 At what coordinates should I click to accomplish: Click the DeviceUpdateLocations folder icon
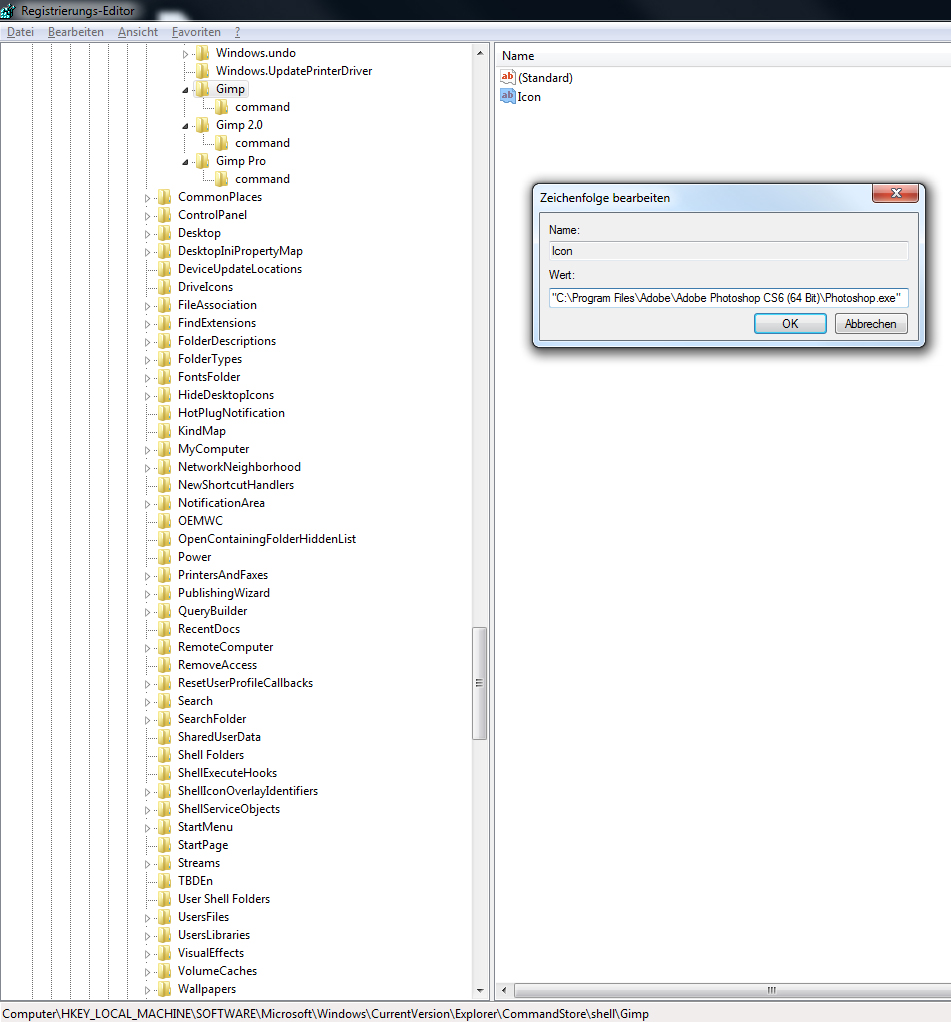coord(165,269)
